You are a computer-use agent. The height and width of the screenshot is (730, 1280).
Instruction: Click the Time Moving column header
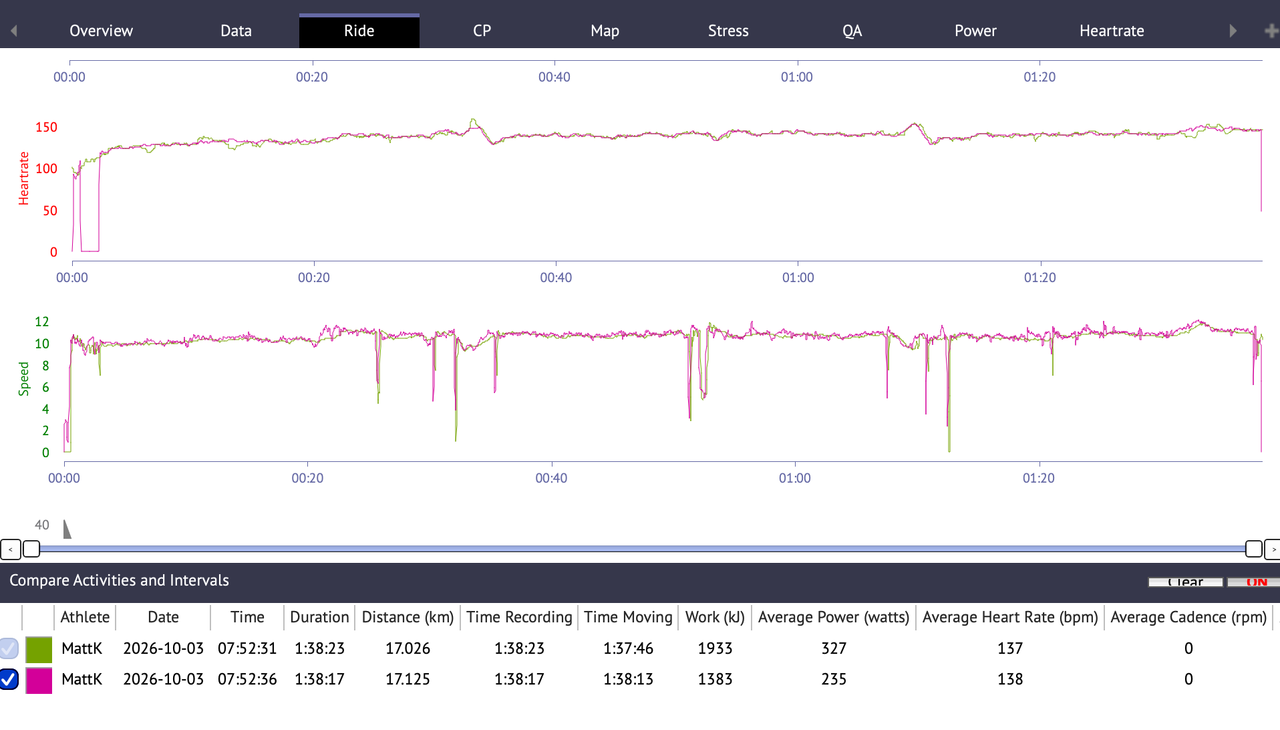click(629, 617)
